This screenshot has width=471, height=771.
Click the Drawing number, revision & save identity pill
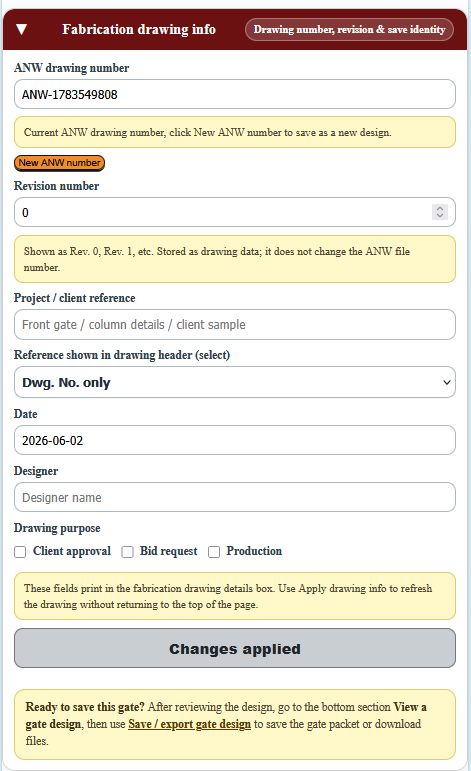click(x=349, y=30)
